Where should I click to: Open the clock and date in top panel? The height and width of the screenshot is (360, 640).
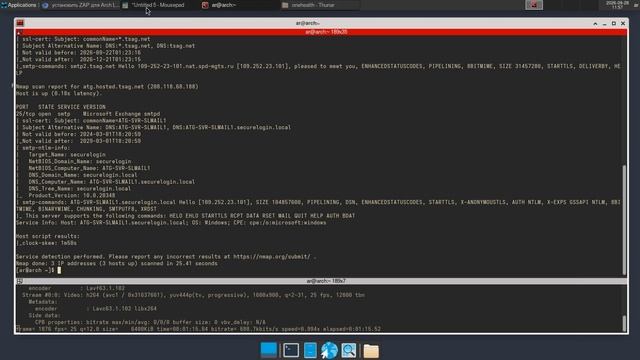pos(617,5)
